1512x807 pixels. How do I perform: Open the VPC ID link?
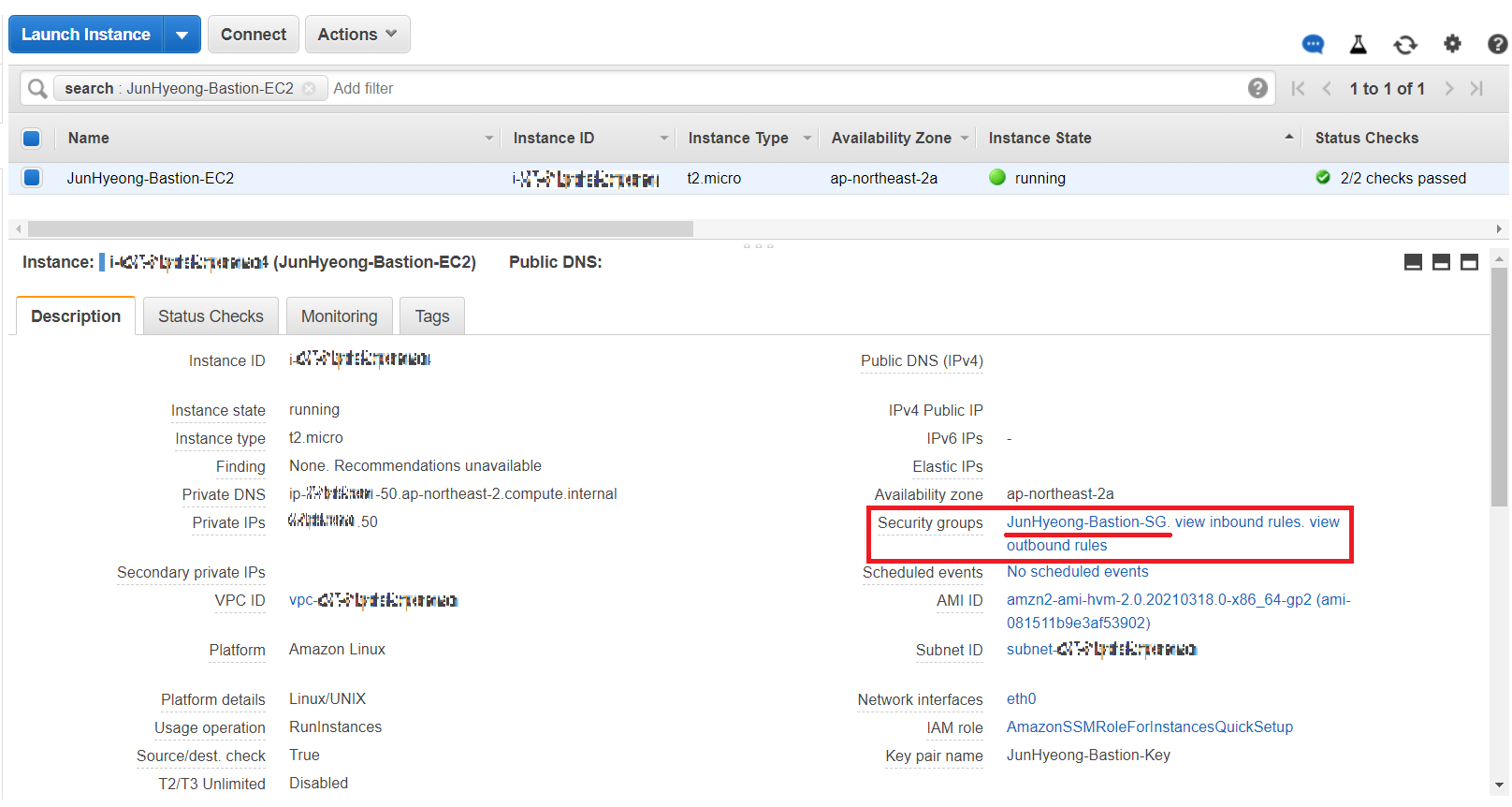(373, 600)
